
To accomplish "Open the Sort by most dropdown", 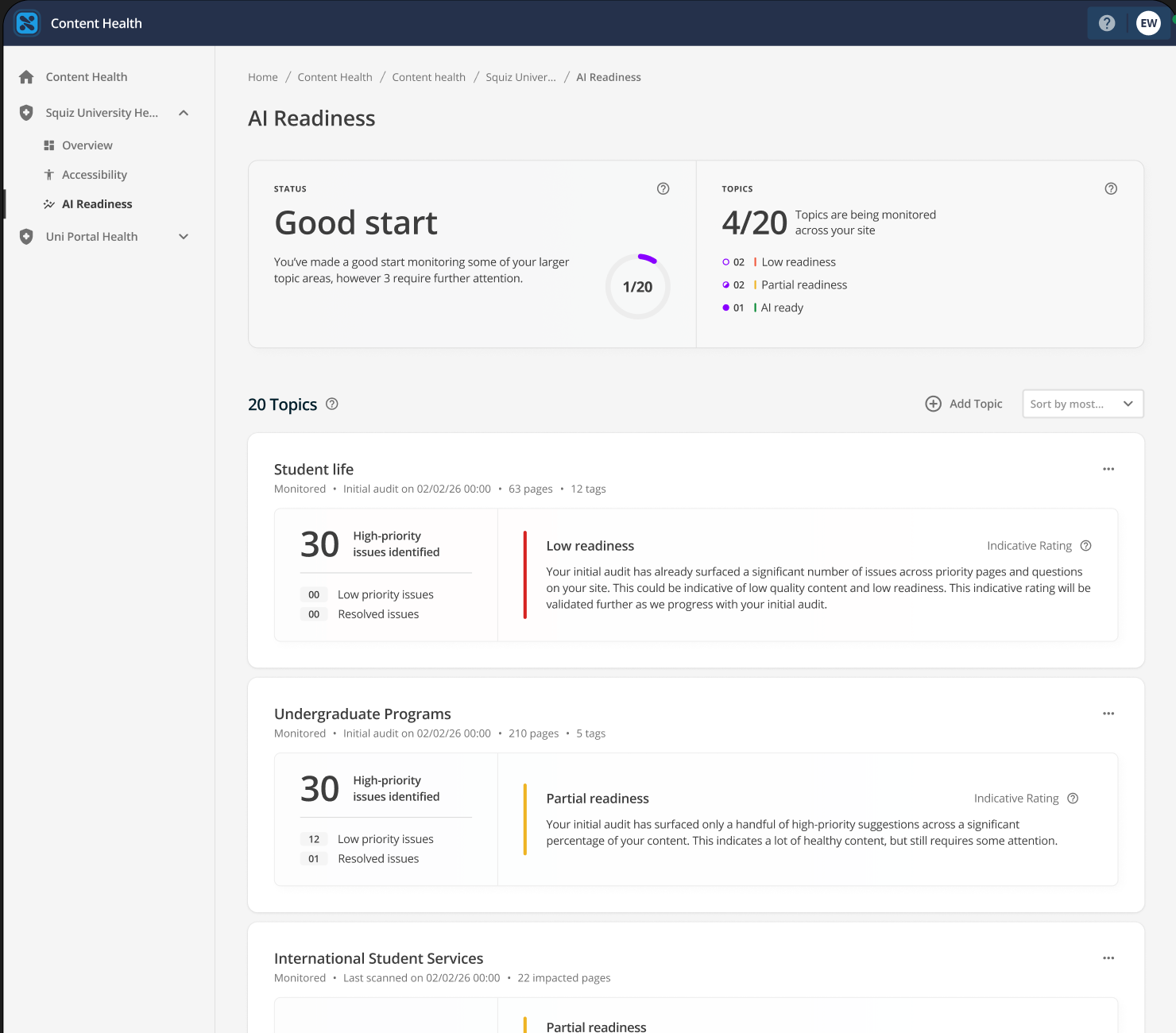I will (1082, 404).
